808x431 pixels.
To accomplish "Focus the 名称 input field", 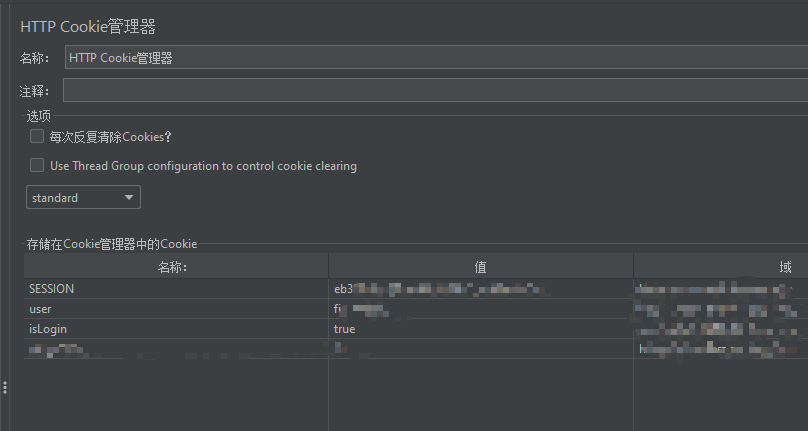I will click(436, 57).
